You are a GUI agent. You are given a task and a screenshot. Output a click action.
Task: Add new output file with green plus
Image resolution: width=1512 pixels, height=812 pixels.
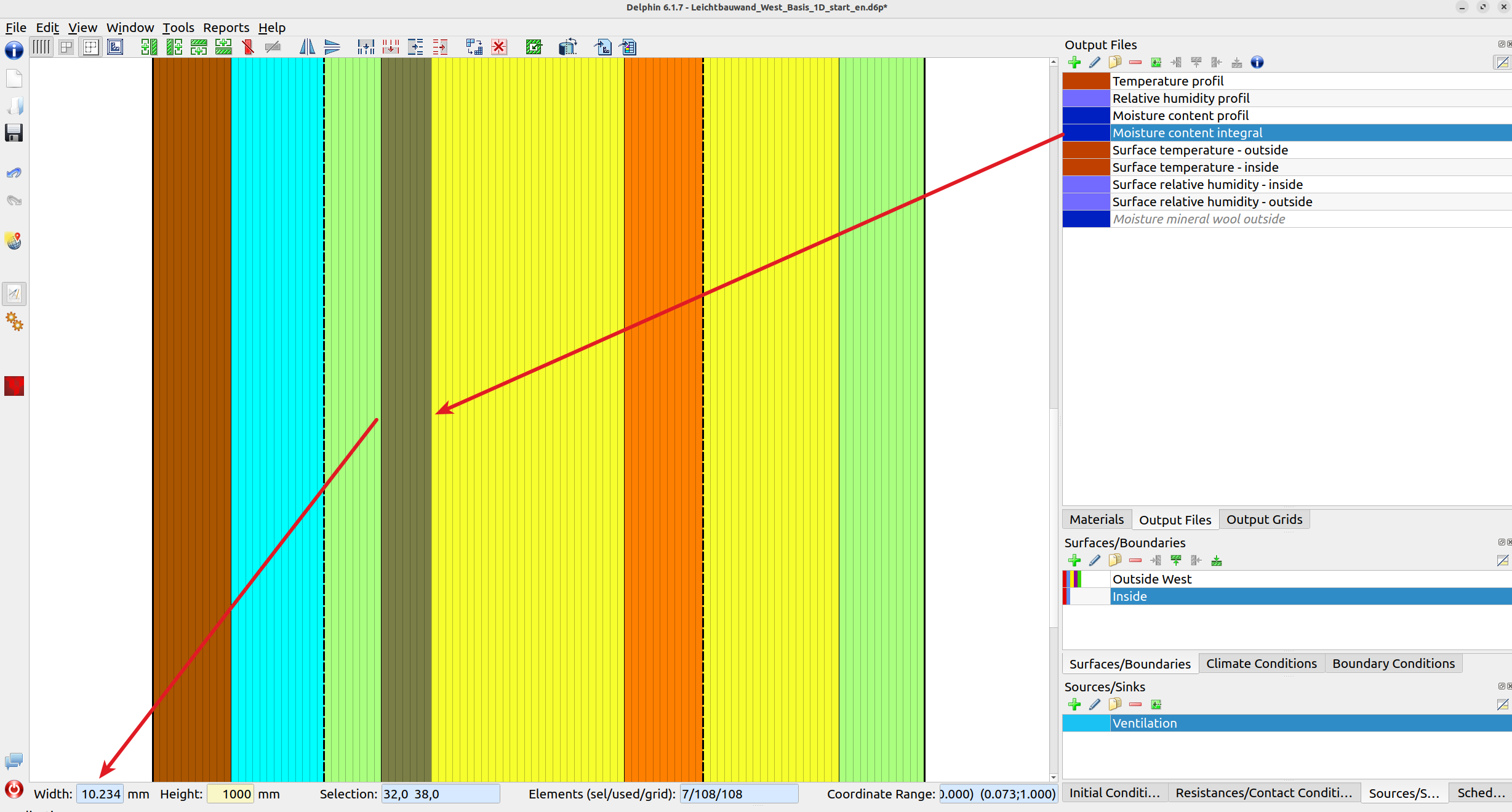[x=1074, y=62]
